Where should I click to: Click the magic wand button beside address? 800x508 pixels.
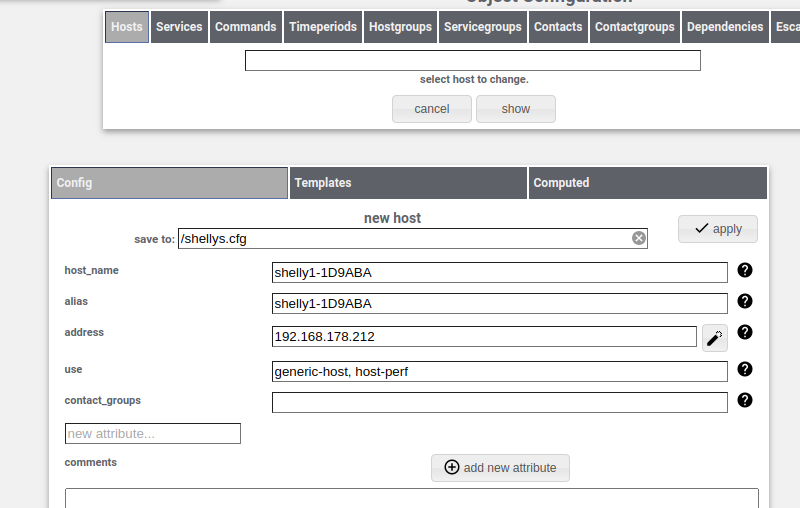[715, 338]
